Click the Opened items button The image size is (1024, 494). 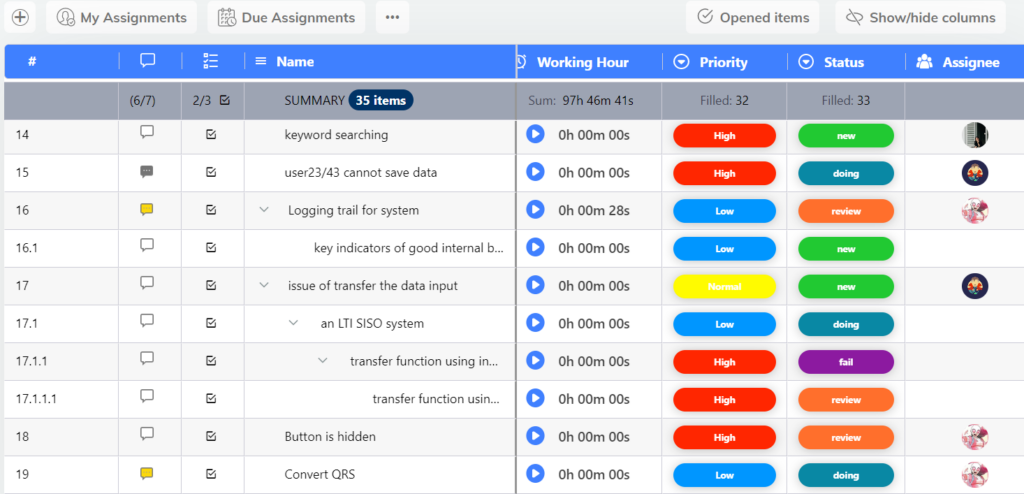tap(753, 17)
